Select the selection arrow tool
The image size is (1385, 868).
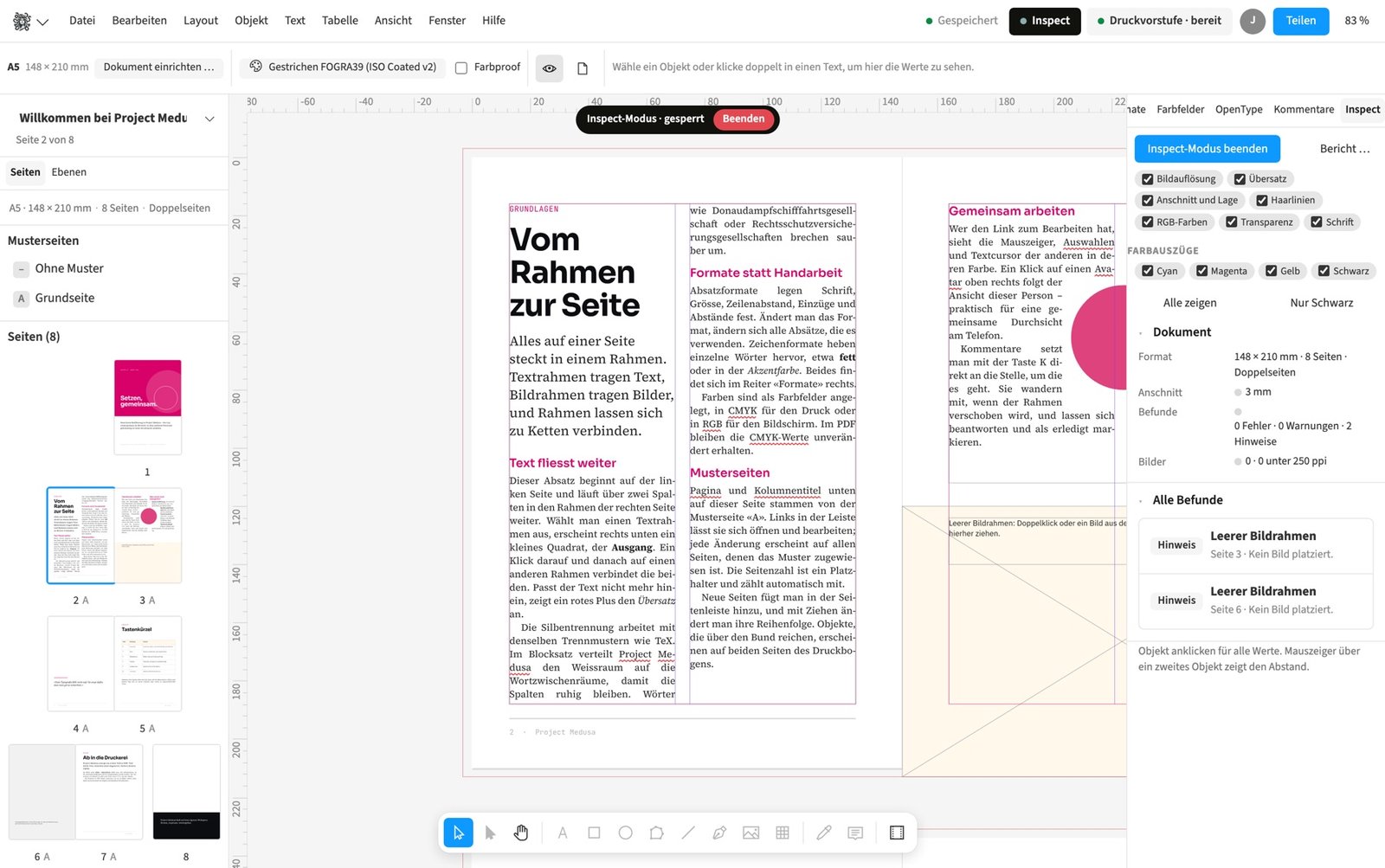click(x=459, y=833)
